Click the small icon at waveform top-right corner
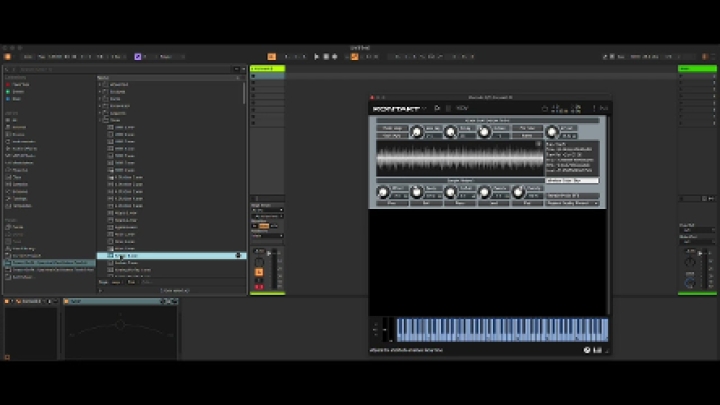The width and height of the screenshot is (720, 405). click(x=538, y=144)
